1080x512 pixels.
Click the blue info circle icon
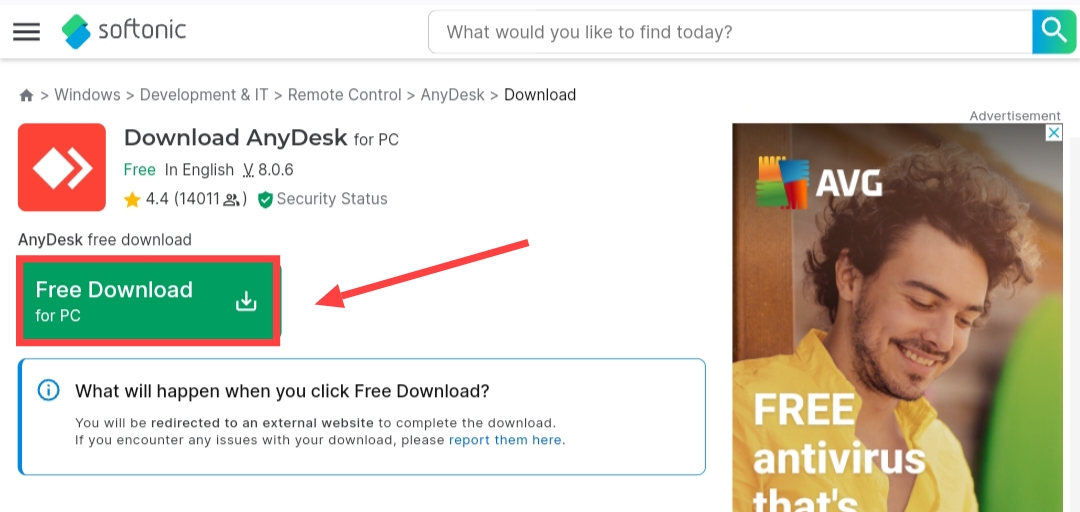48,390
